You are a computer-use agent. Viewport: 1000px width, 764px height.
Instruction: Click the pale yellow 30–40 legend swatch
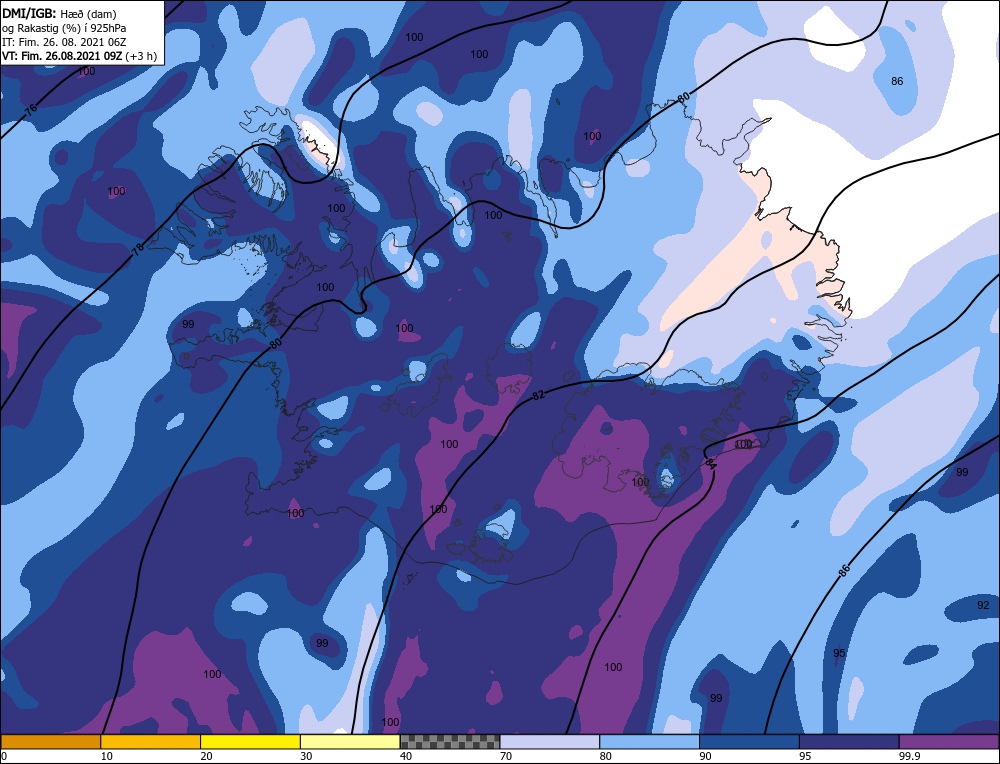pyautogui.click(x=350, y=741)
